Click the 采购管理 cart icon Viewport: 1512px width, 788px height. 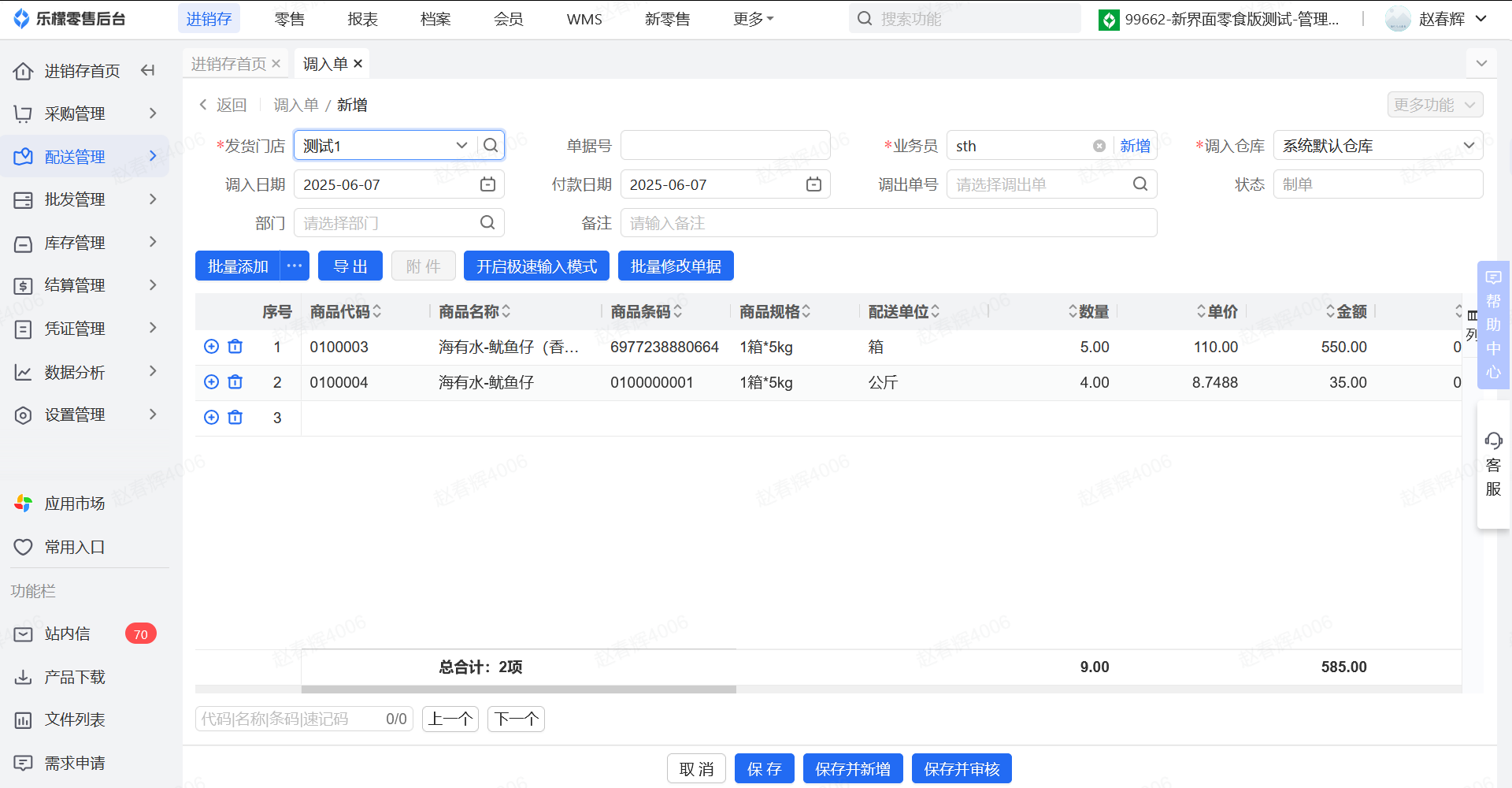(x=23, y=114)
